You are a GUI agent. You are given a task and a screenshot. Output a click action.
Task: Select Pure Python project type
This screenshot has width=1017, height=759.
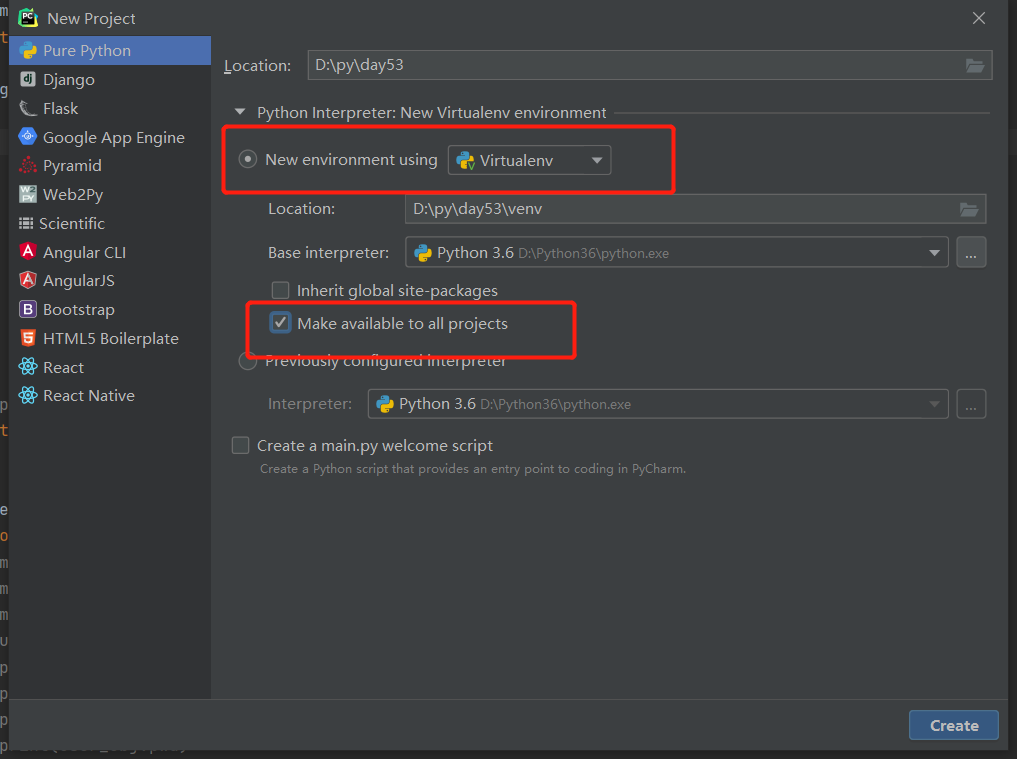pyautogui.click(x=87, y=50)
